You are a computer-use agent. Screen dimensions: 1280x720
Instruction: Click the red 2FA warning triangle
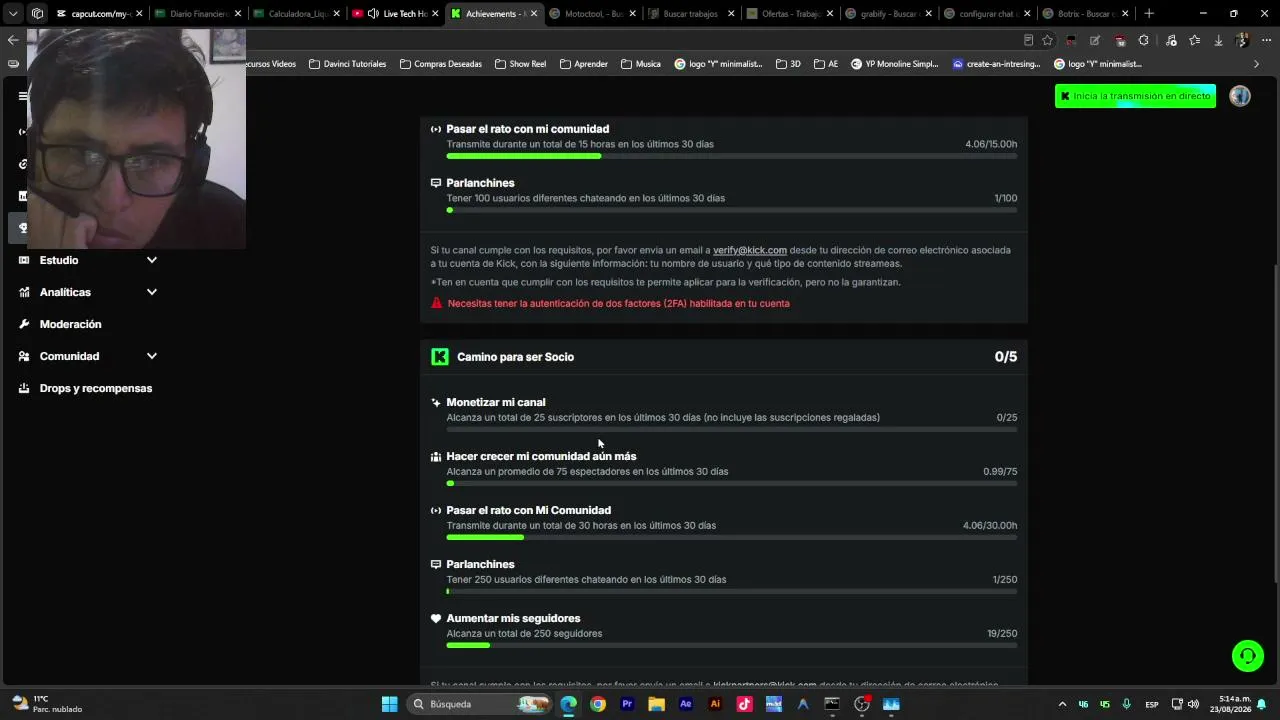[436, 303]
